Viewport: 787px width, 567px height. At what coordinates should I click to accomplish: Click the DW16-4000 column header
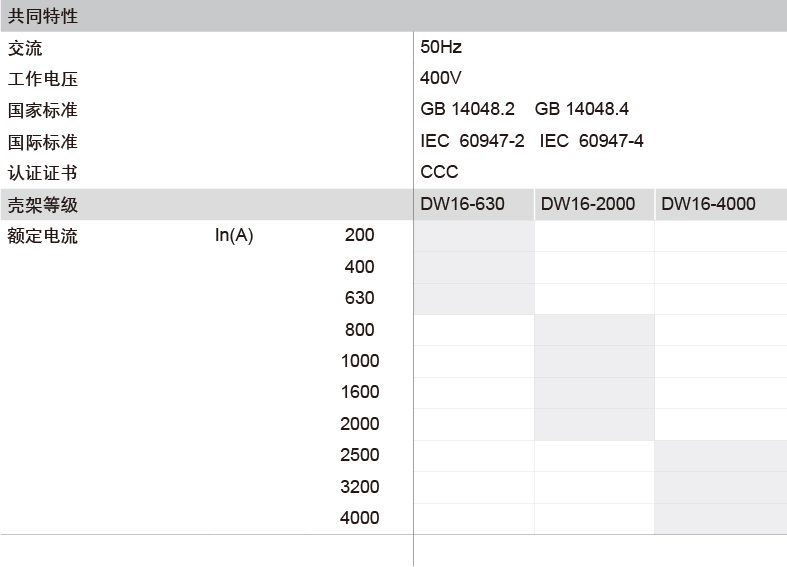708,204
